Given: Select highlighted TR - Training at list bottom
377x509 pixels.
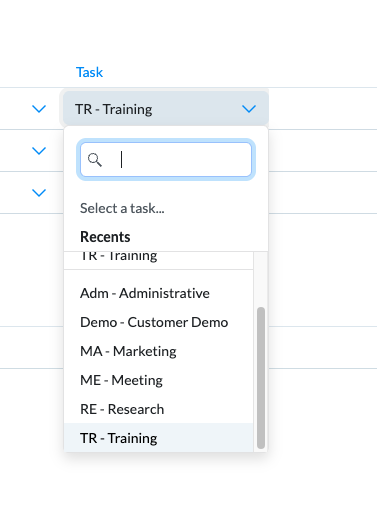Looking at the screenshot, I should pos(159,438).
